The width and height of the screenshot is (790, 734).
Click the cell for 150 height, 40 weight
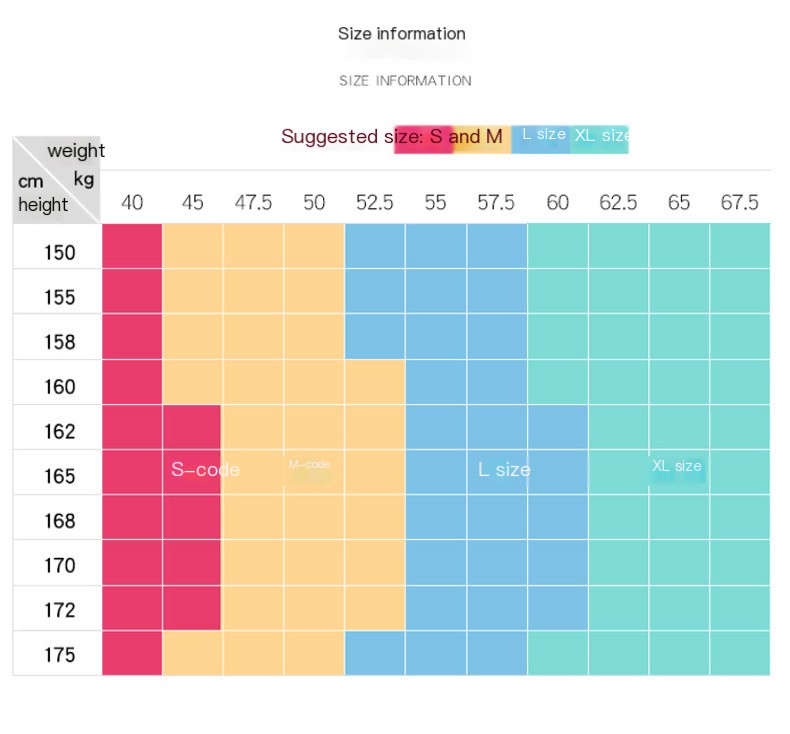pos(132,246)
